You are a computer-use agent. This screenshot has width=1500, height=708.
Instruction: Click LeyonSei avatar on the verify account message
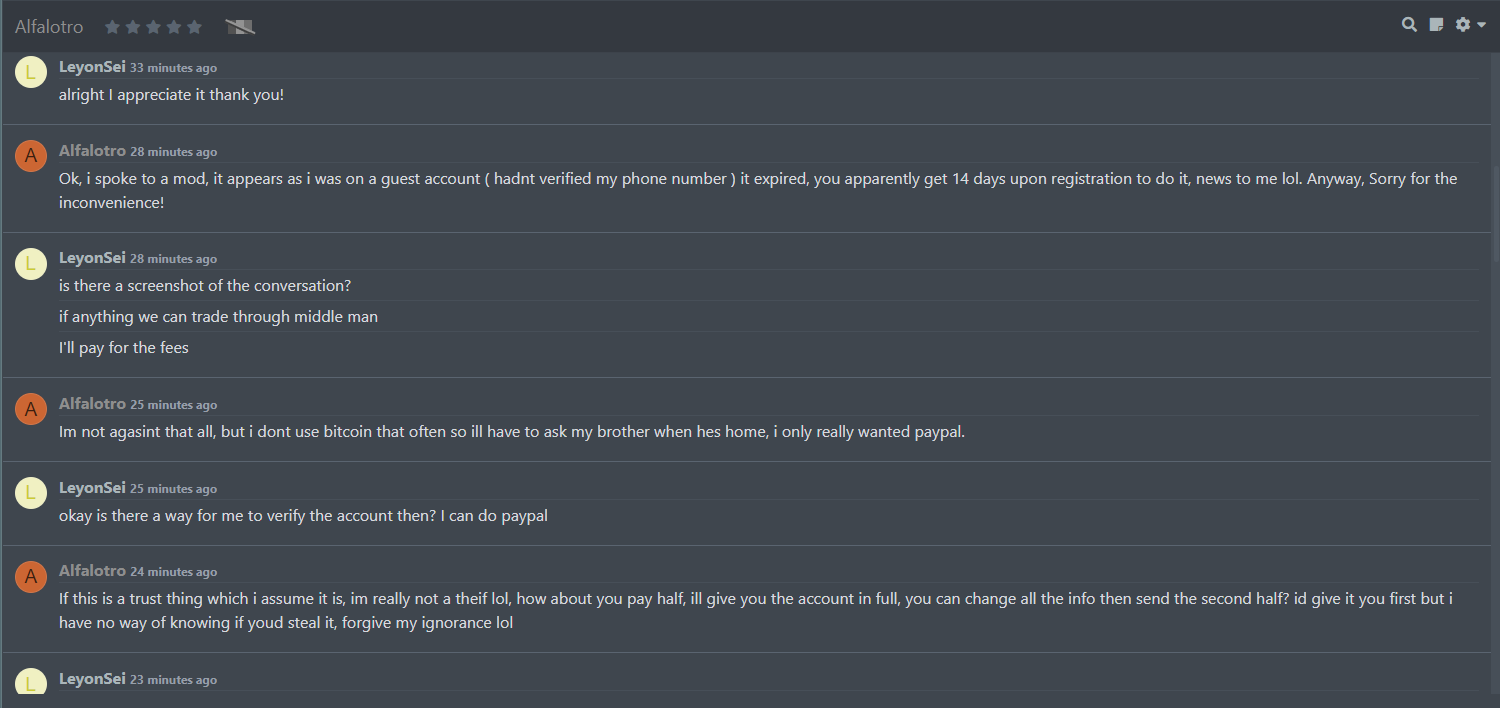click(31, 493)
